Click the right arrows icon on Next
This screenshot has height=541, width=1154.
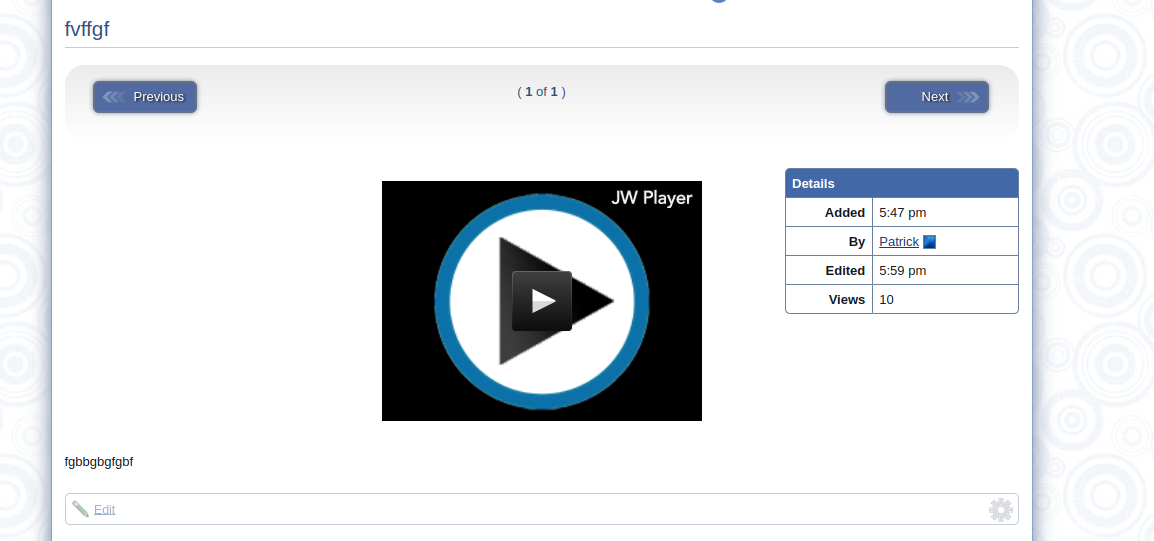(967, 97)
